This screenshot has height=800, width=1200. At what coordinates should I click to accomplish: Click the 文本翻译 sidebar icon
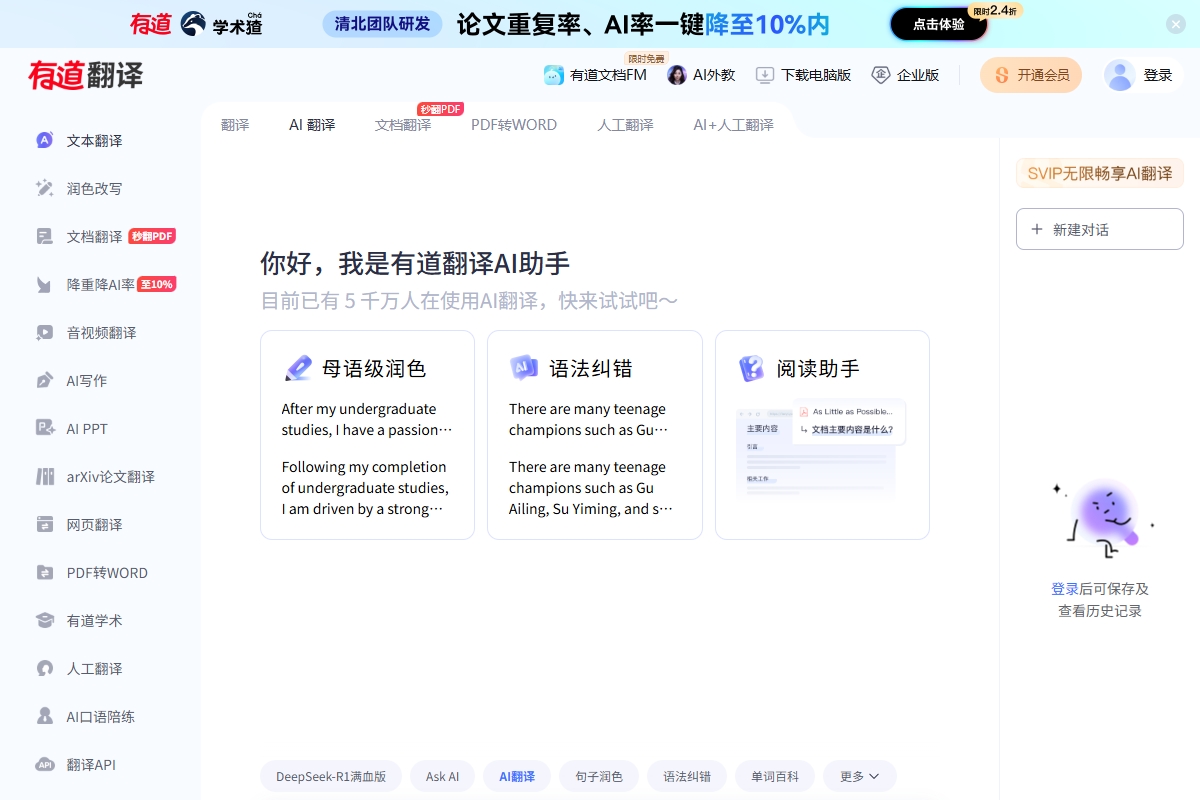coord(44,141)
